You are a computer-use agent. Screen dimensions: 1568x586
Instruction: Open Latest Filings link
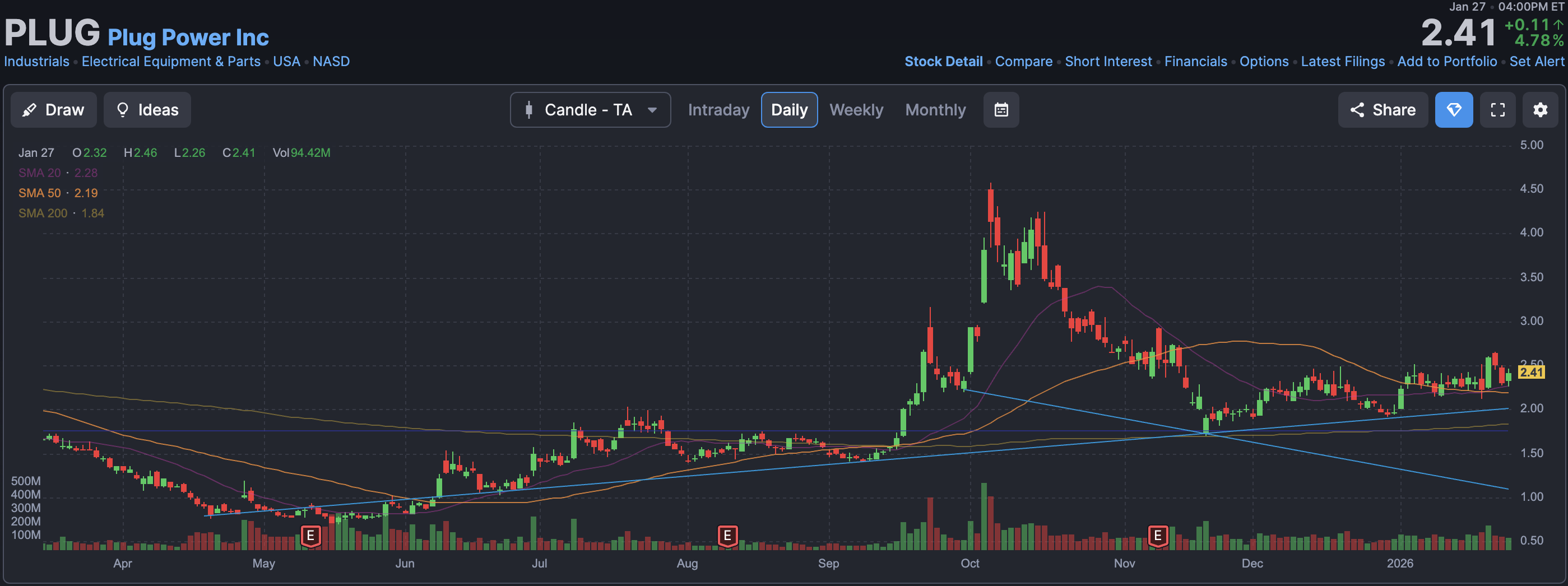[x=1343, y=62]
